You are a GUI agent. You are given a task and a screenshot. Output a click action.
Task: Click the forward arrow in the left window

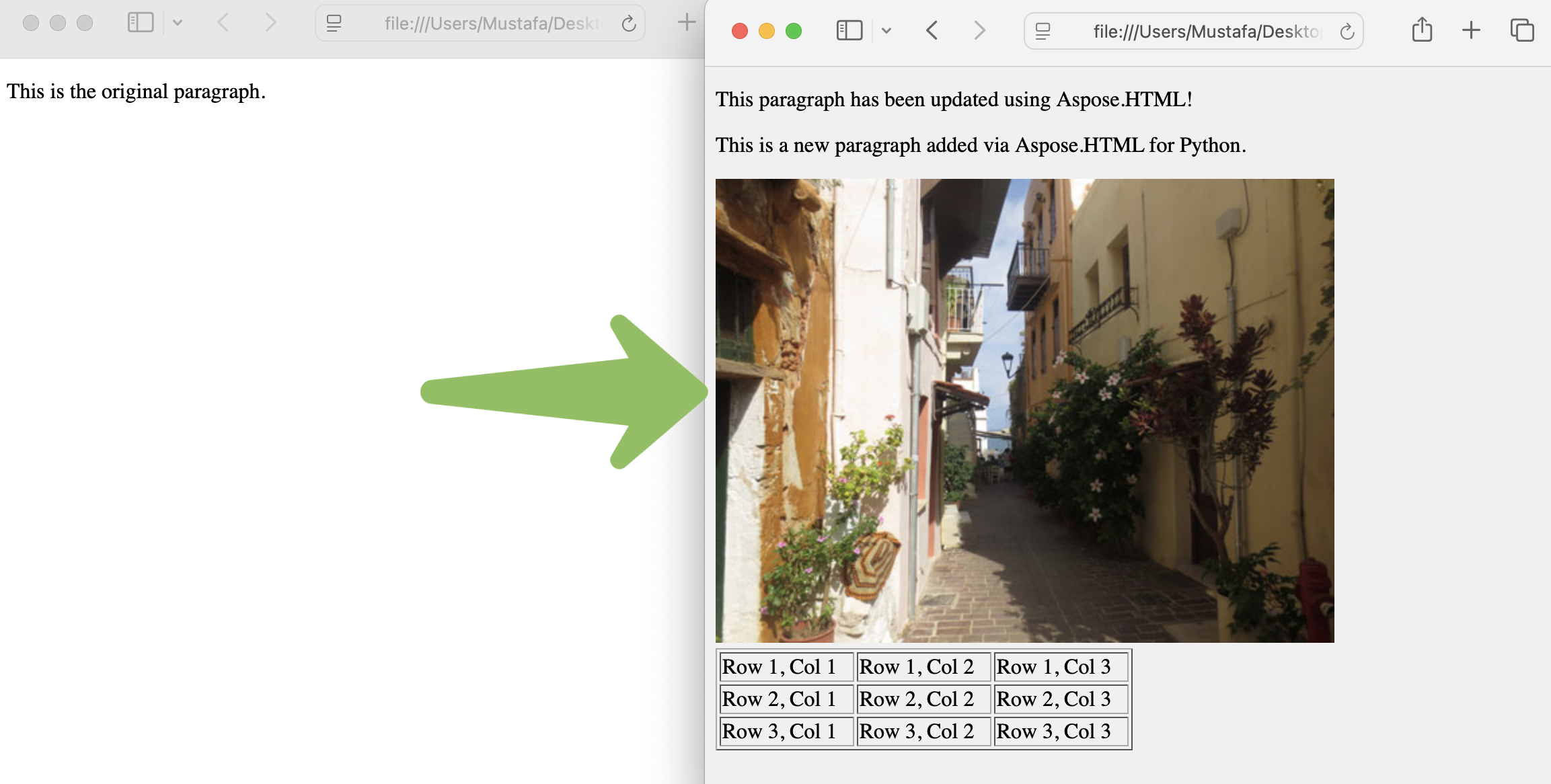pyautogui.click(x=270, y=22)
